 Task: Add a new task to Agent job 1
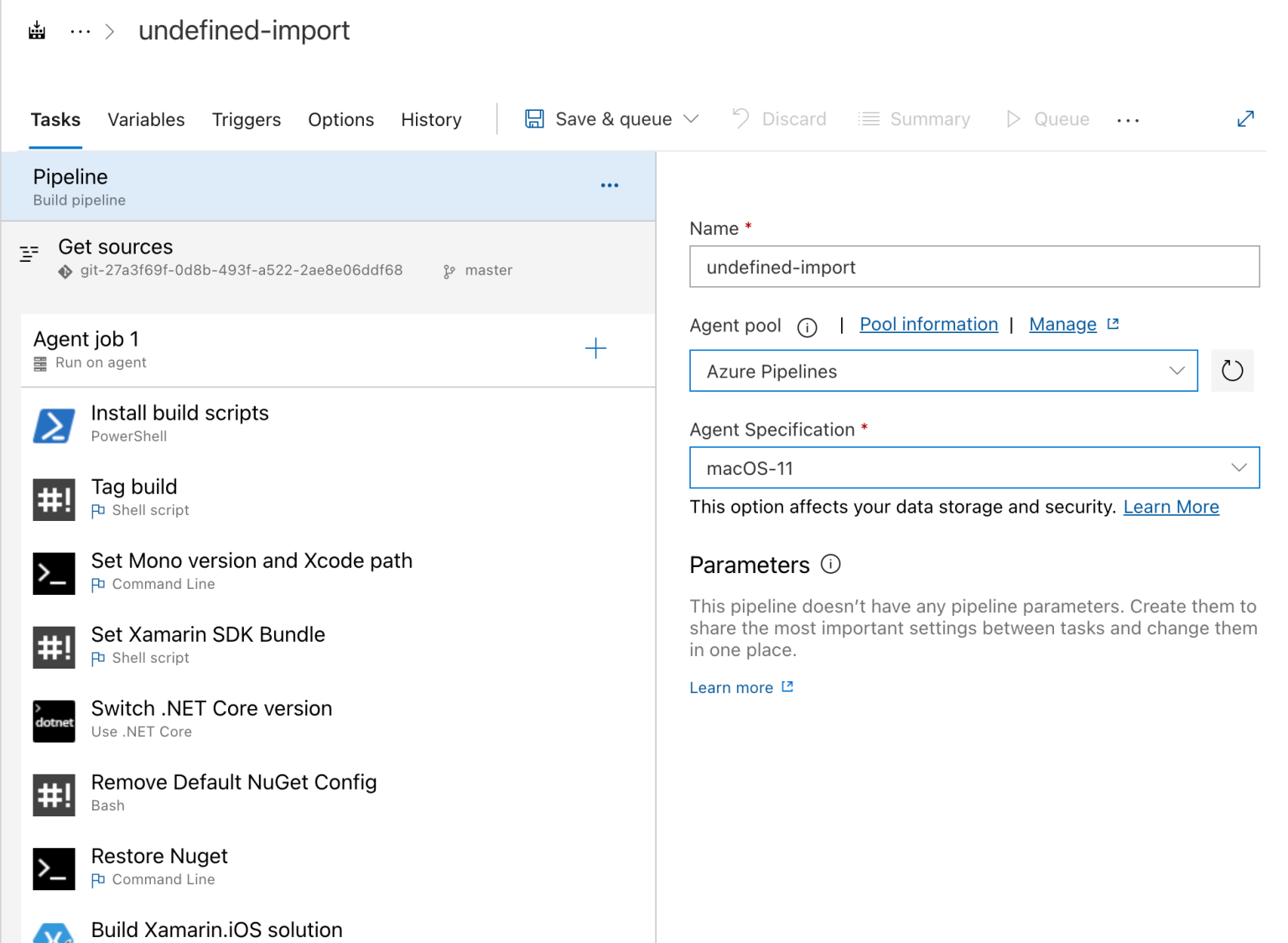pyautogui.click(x=595, y=348)
